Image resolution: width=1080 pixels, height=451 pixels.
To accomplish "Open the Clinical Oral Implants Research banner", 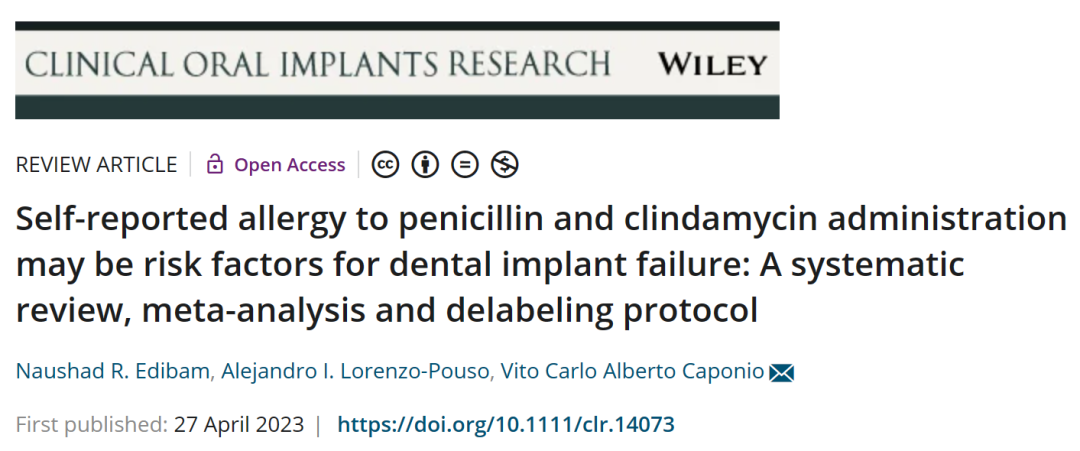I will point(397,70).
